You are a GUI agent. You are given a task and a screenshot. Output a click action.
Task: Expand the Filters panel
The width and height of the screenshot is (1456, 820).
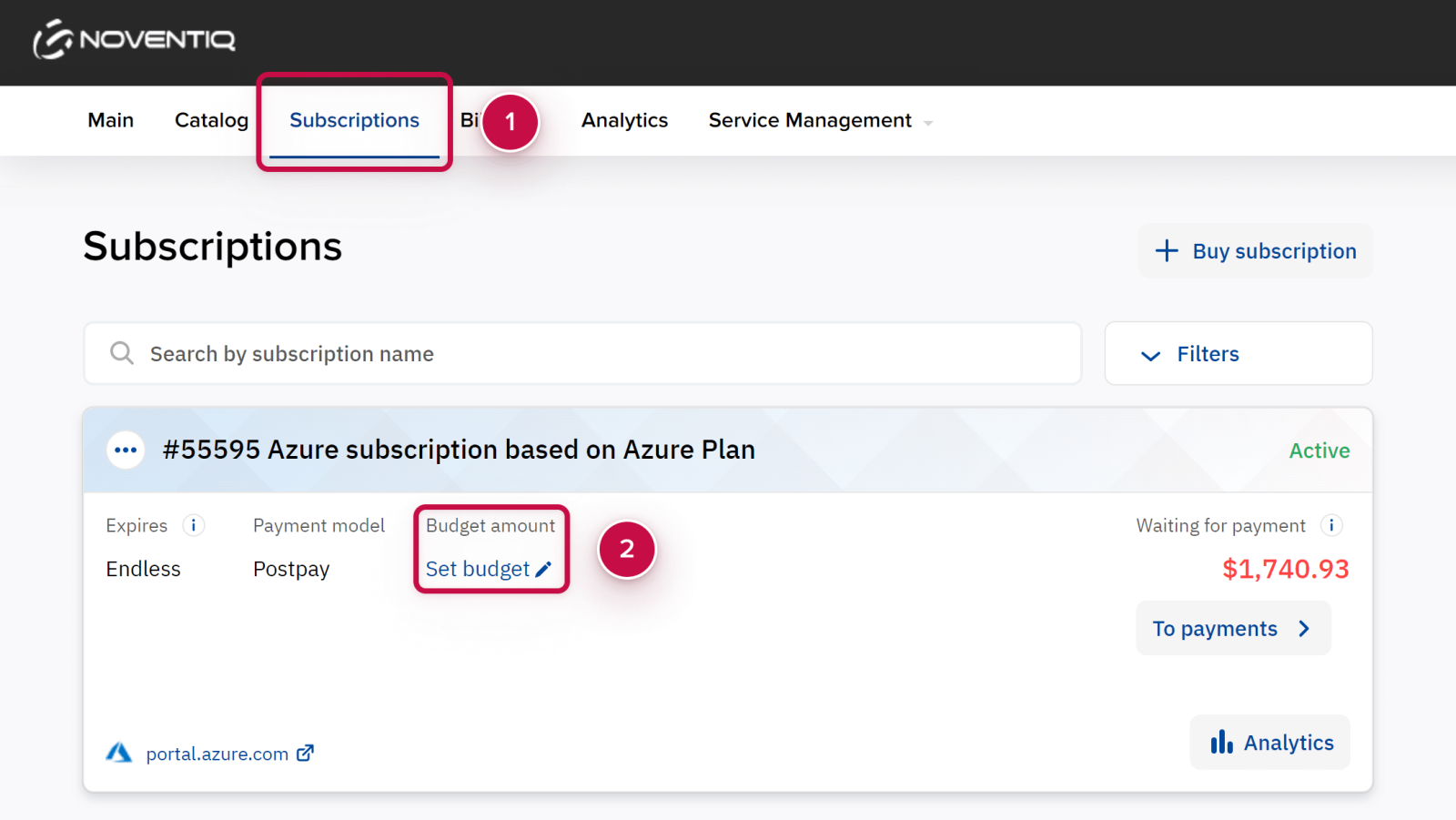click(1238, 354)
